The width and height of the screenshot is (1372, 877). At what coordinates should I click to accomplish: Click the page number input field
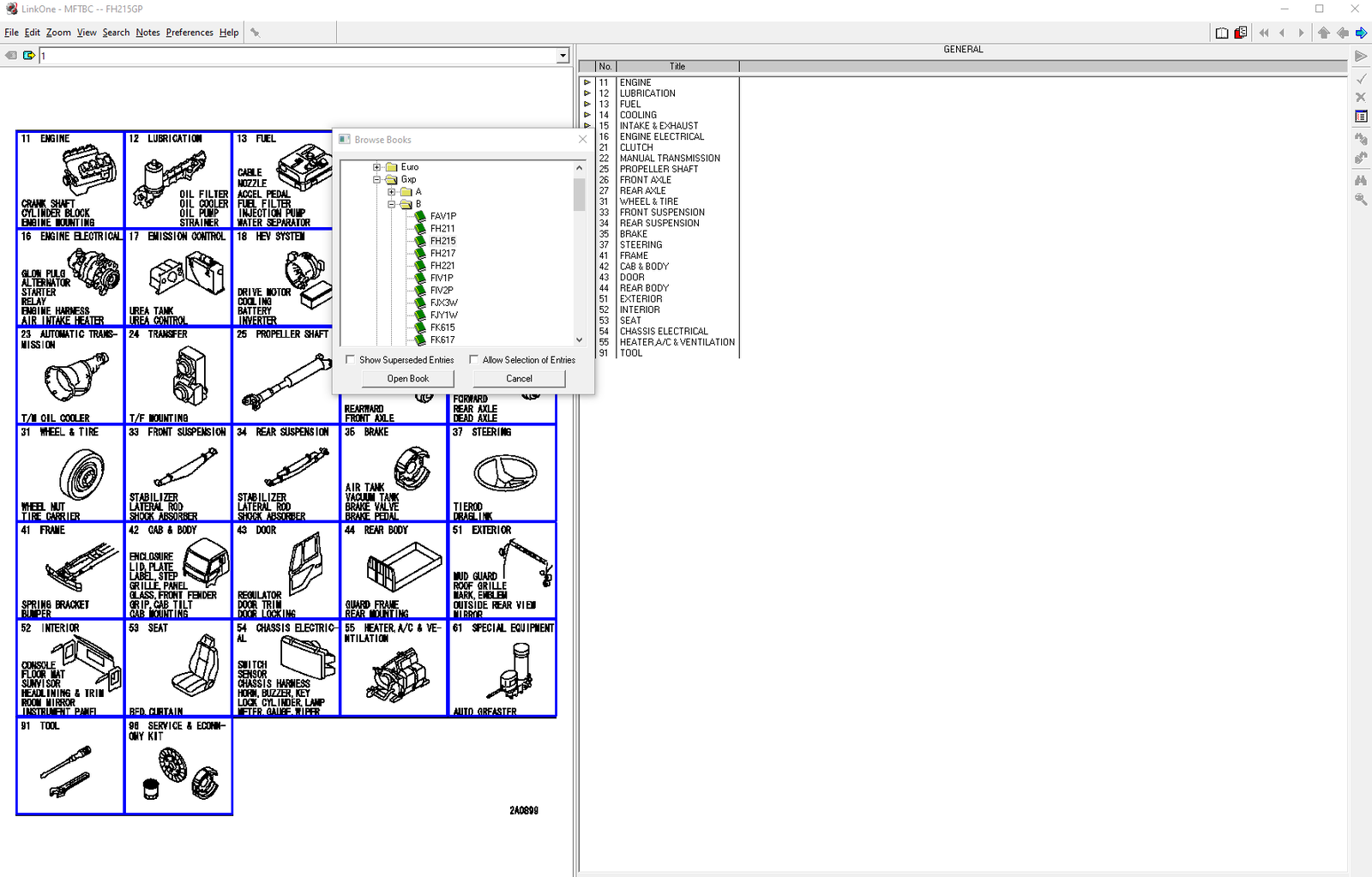click(298, 56)
